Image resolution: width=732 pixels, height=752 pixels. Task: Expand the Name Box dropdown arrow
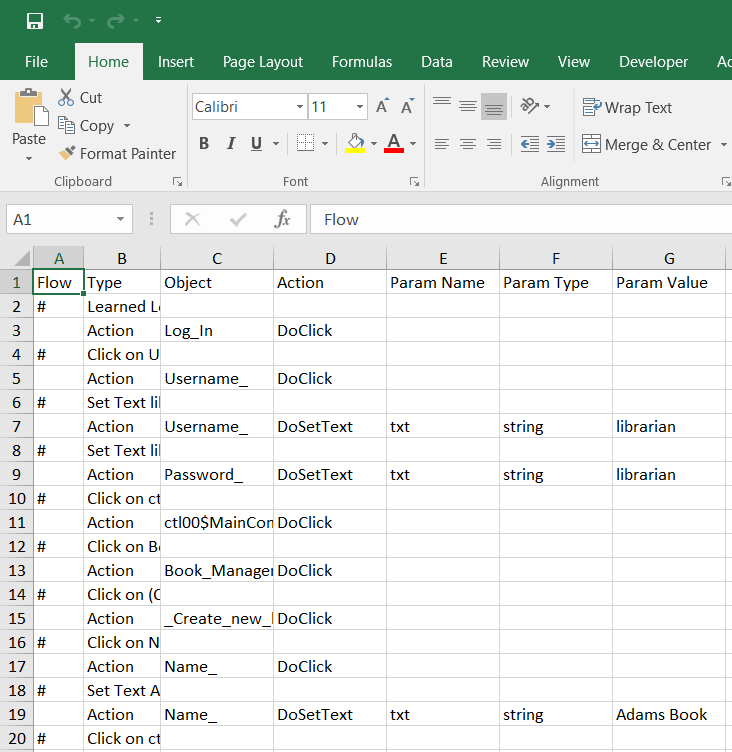tap(121, 219)
